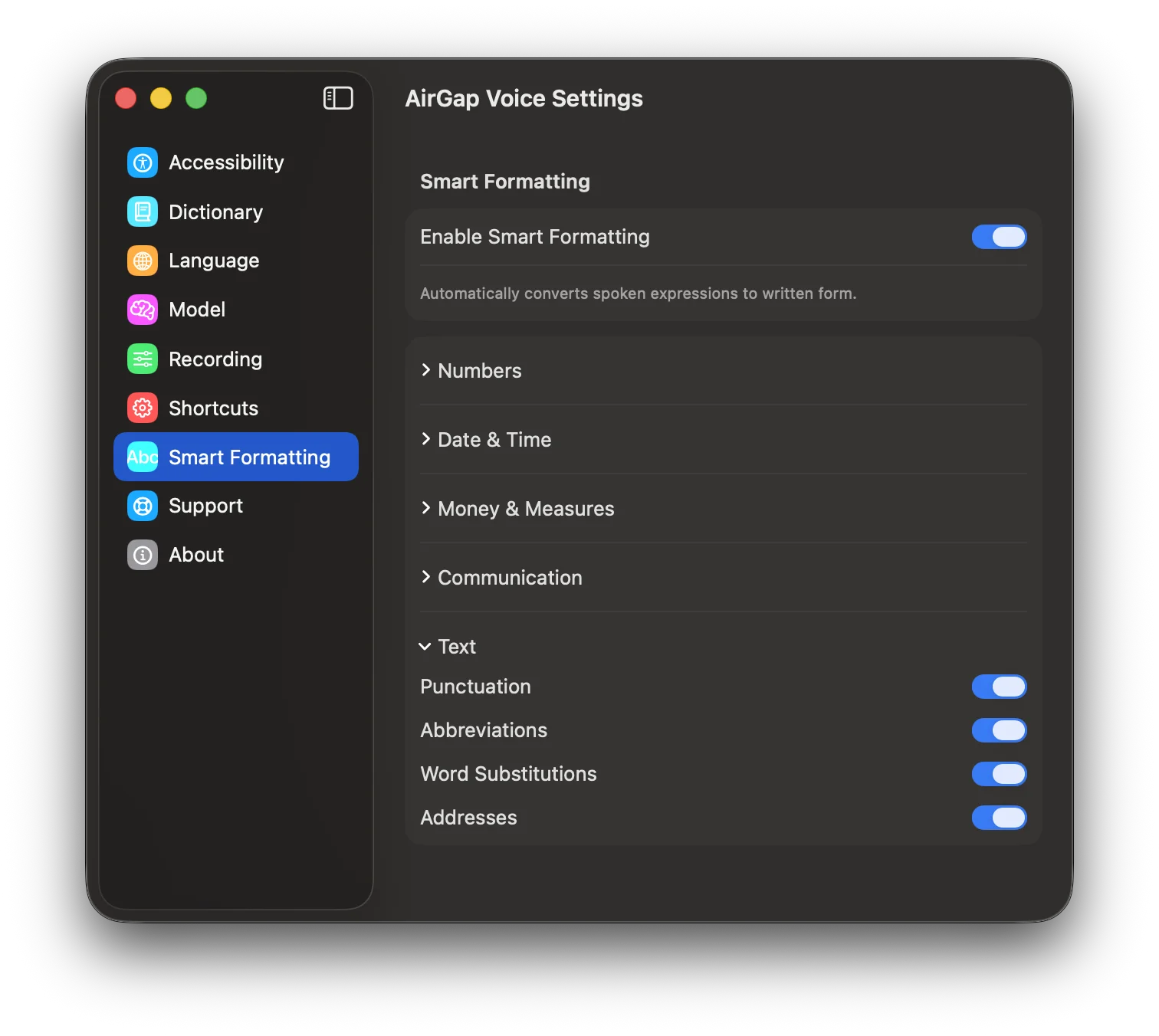Viewport: 1159px width, 1036px height.
Task: Go to Dictionary settings
Action: [x=236, y=211]
